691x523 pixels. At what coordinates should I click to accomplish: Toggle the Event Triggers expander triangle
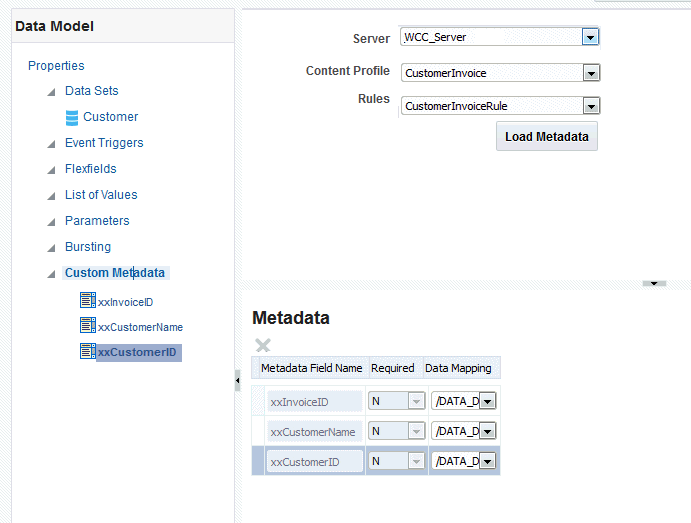pyautogui.click(x=52, y=144)
